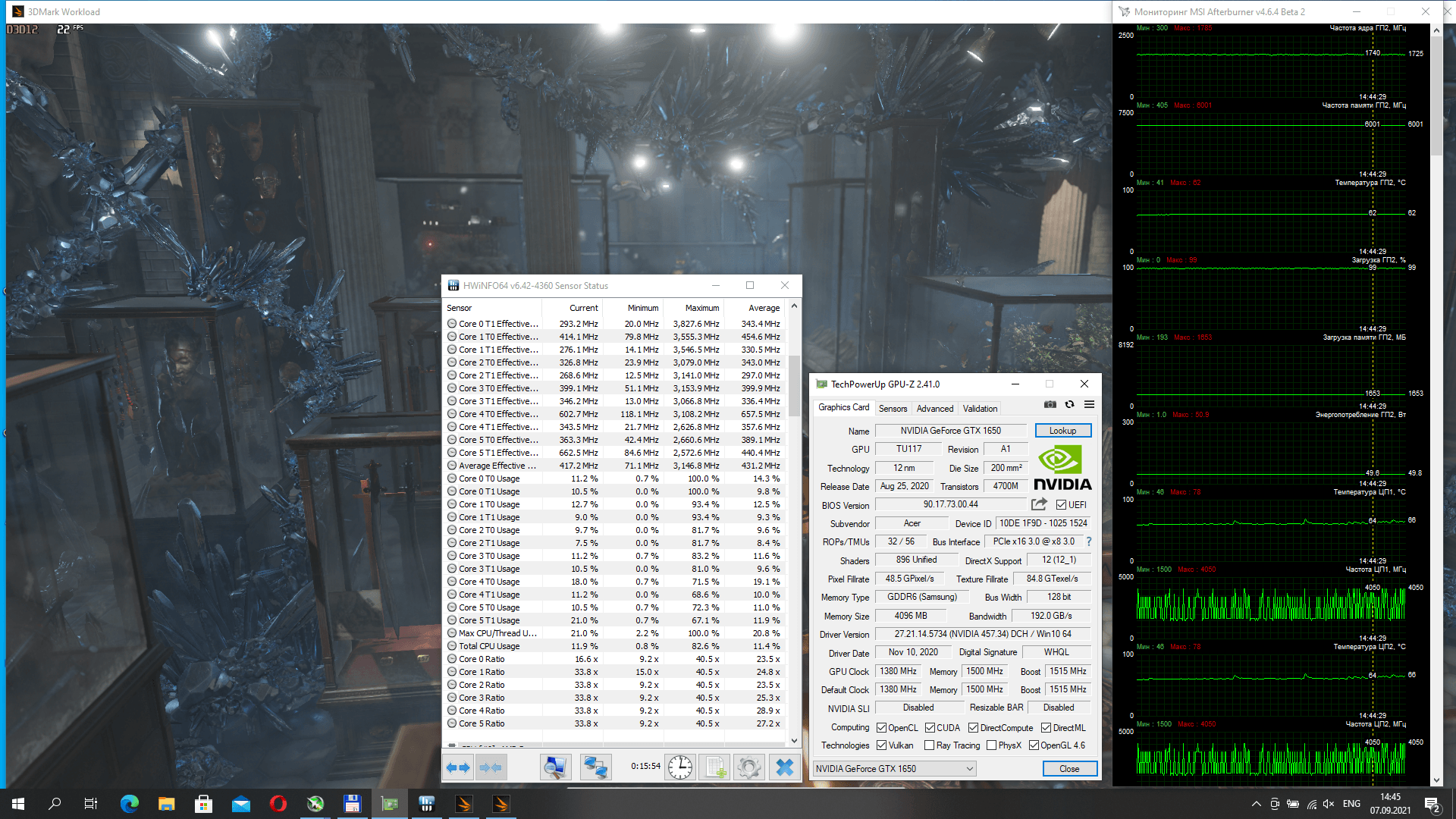Click HWiNFO expand arrows icon
The width and height of the screenshot is (1456, 819).
coord(458,767)
